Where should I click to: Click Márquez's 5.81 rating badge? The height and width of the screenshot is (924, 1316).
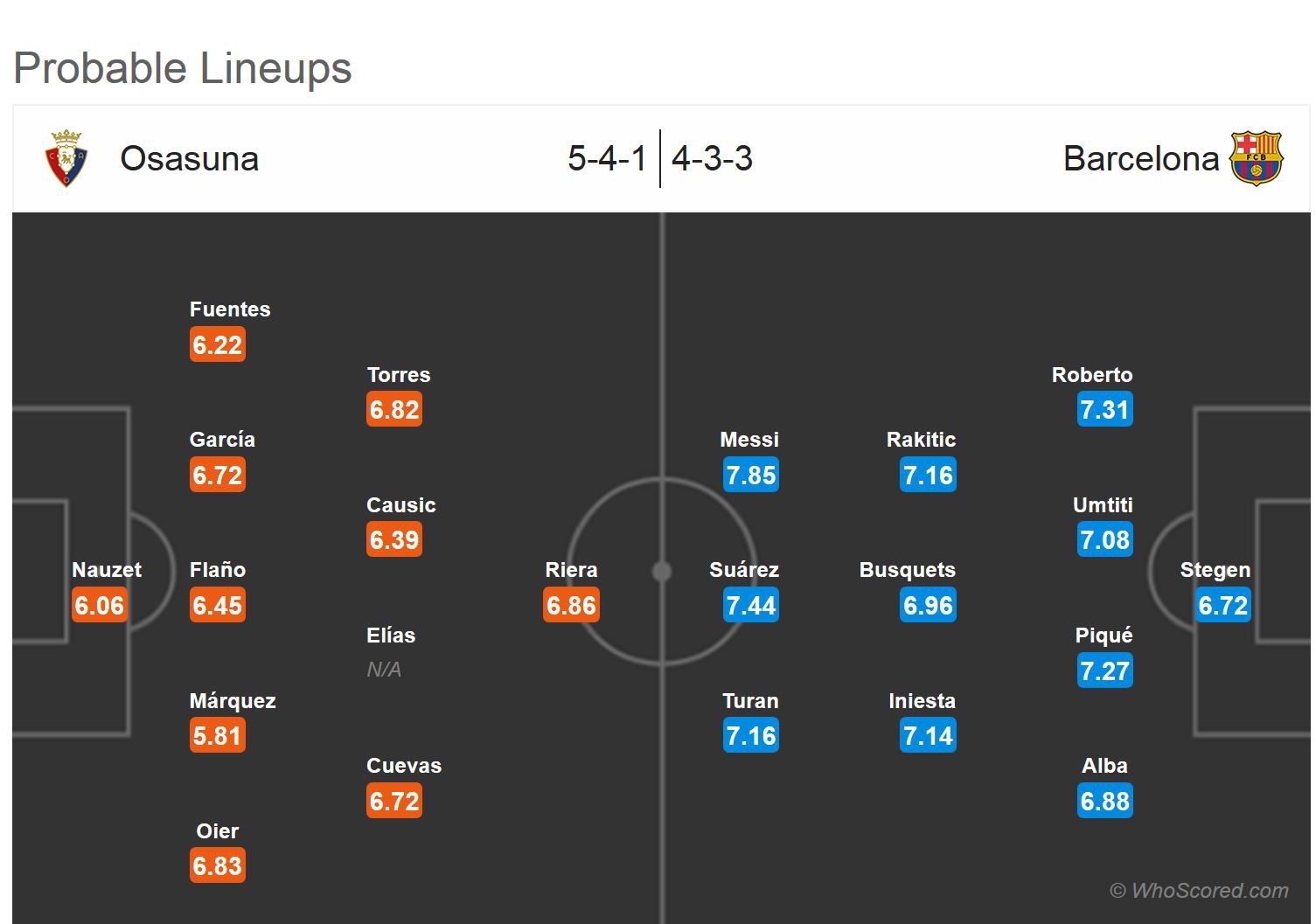click(x=218, y=736)
